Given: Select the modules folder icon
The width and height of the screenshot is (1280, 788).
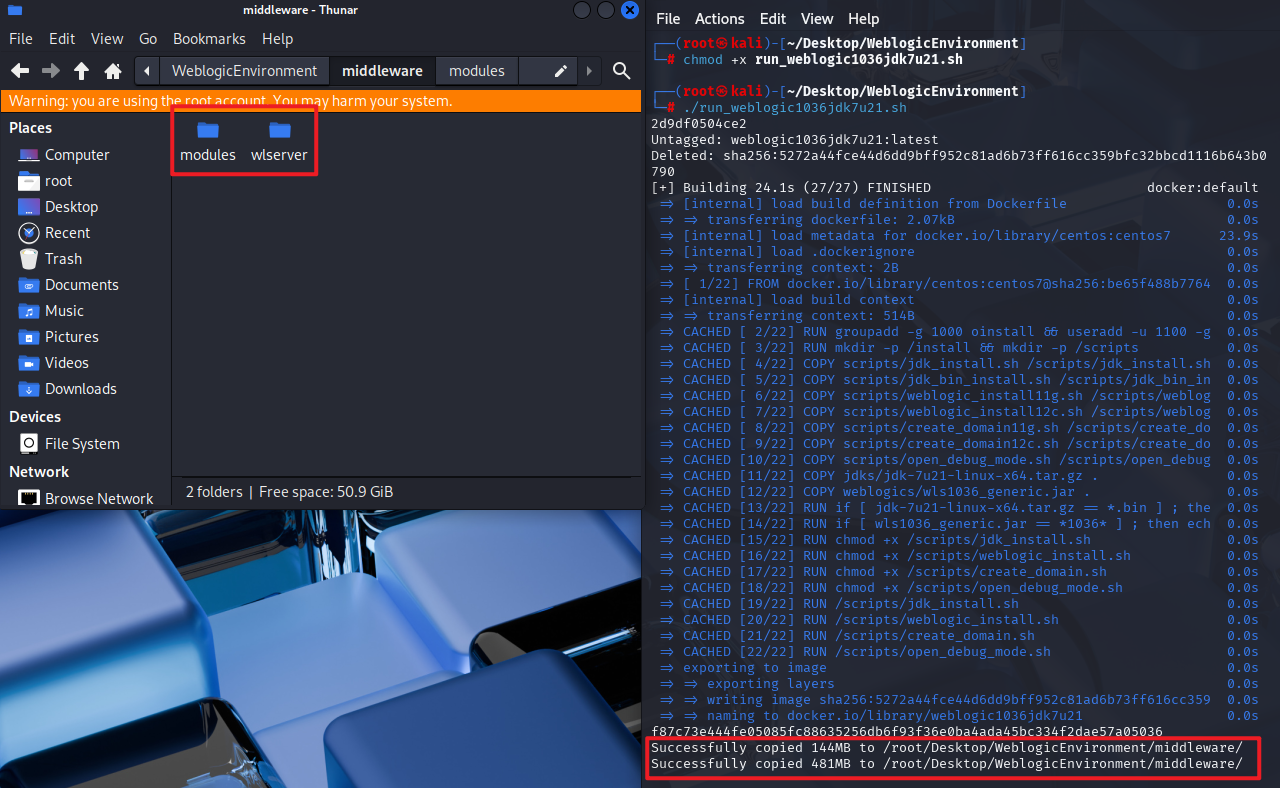Looking at the screenshot, I should point(208,130).
